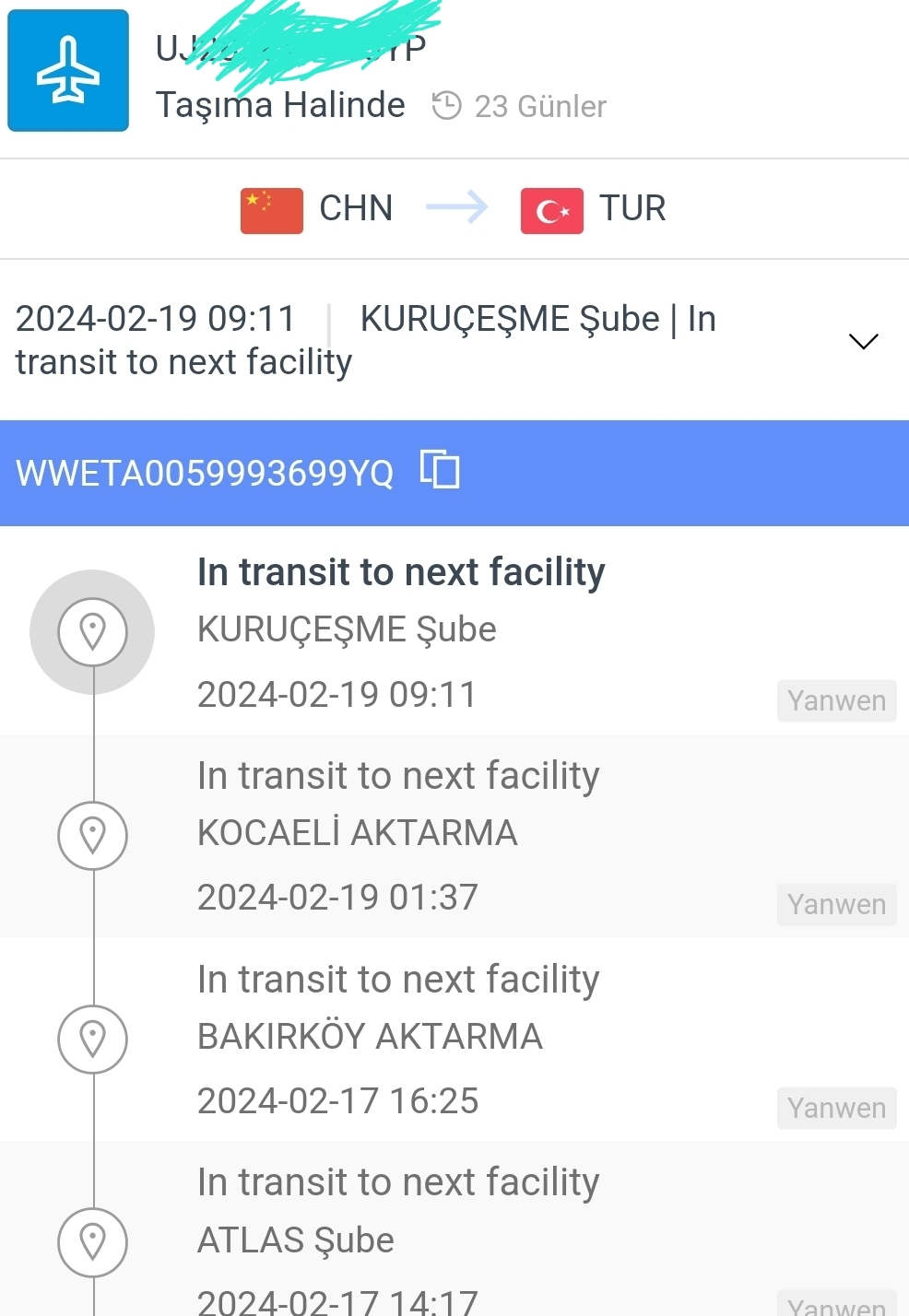Tap the blue airplane shipment icon
909x1316 pixels.
68,71
